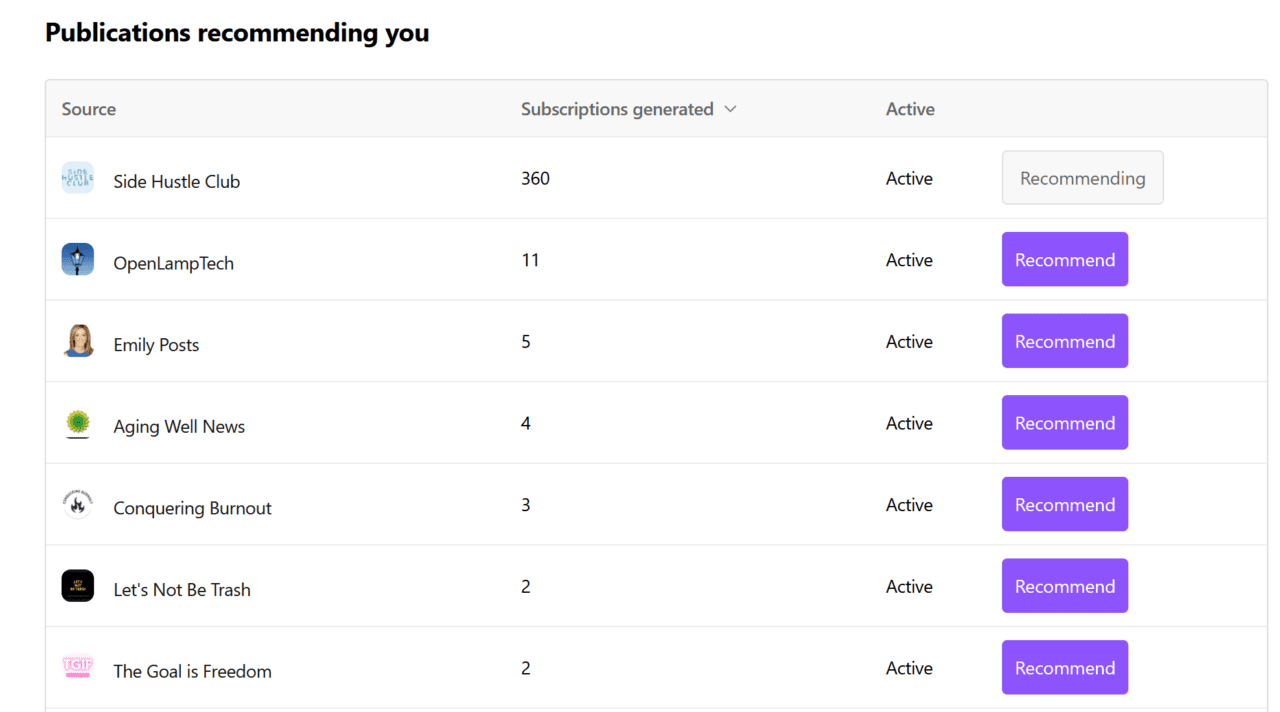Image resolution: width=1280 pixels, height=712 pixels.
Task: Click the OpenLampTech lamp icon
Action: tap(78, 260)
